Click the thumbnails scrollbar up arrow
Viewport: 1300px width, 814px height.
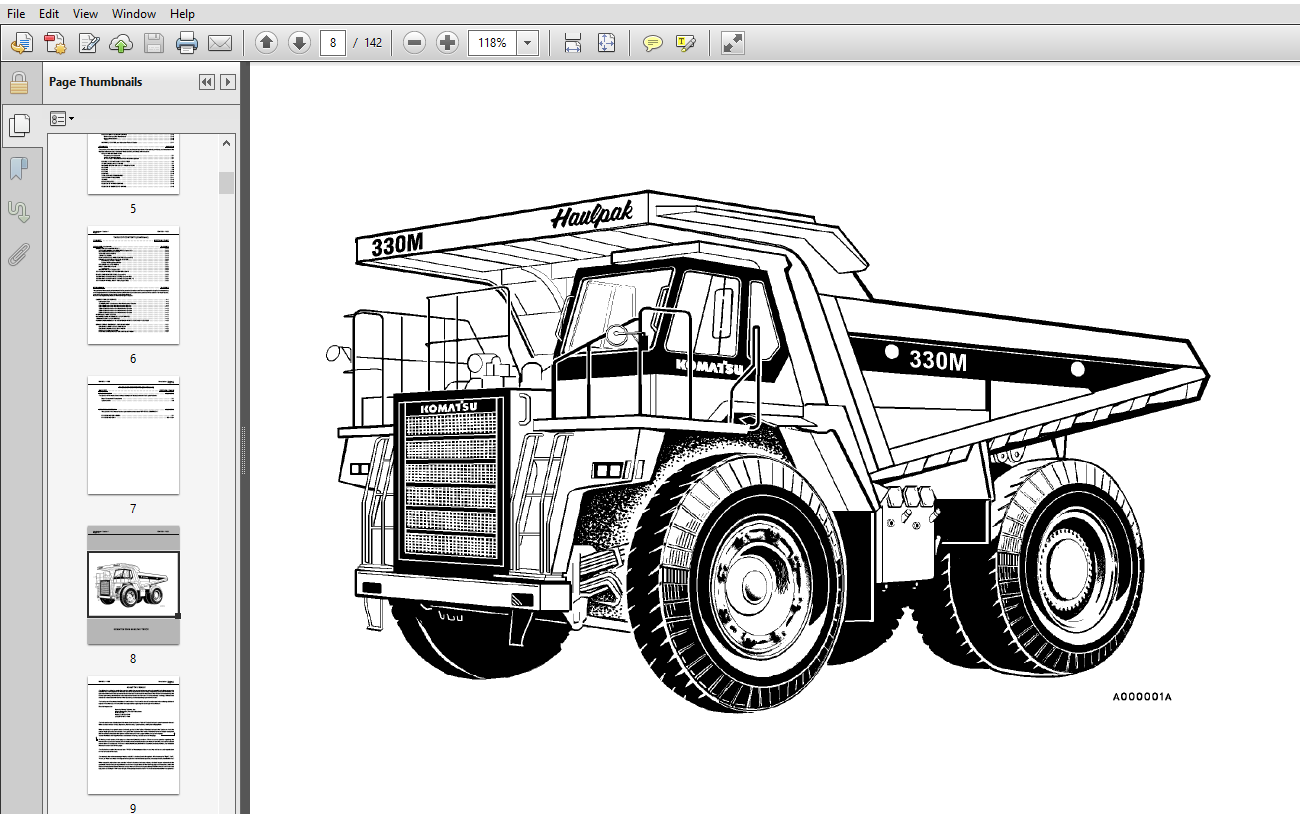tap(227, 143)
